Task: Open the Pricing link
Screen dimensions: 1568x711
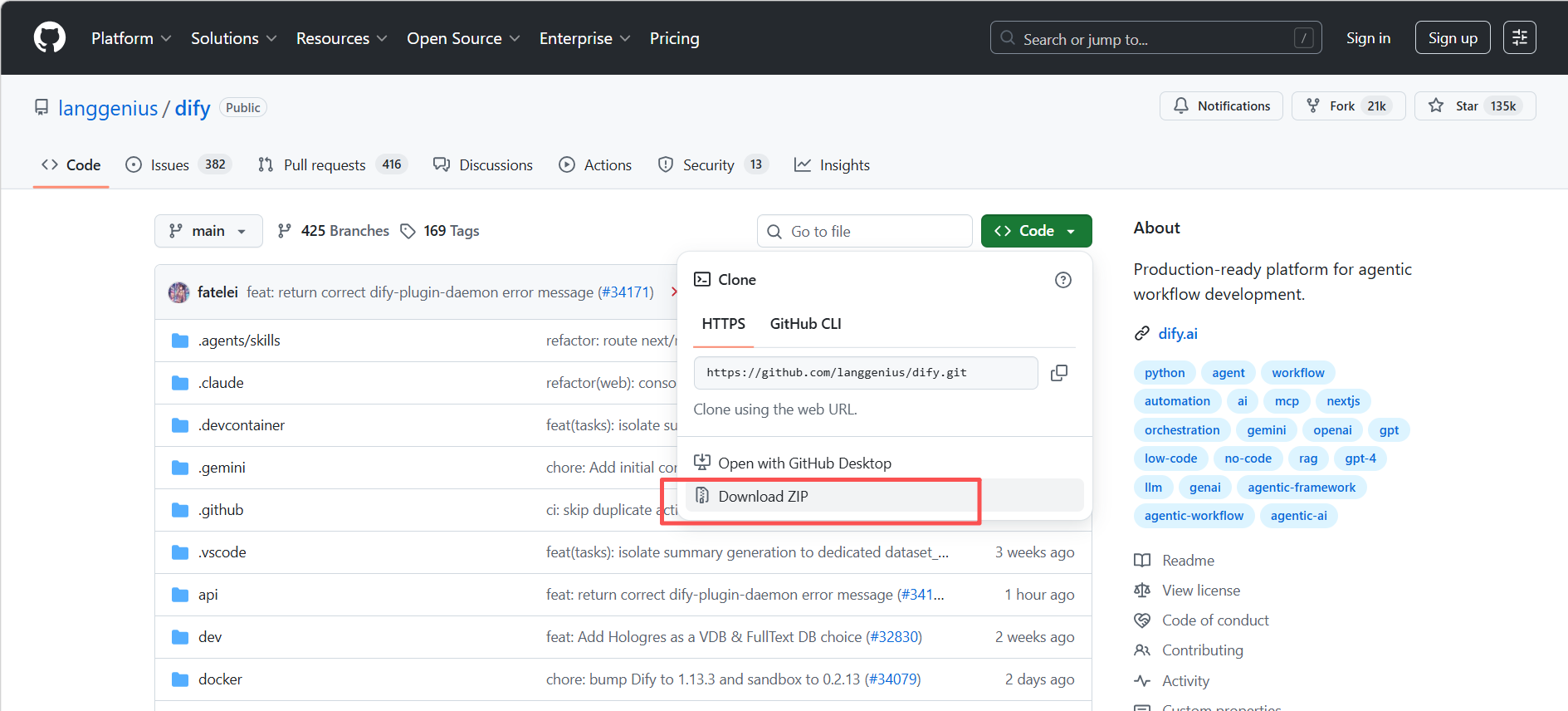Action: (674, 38)
